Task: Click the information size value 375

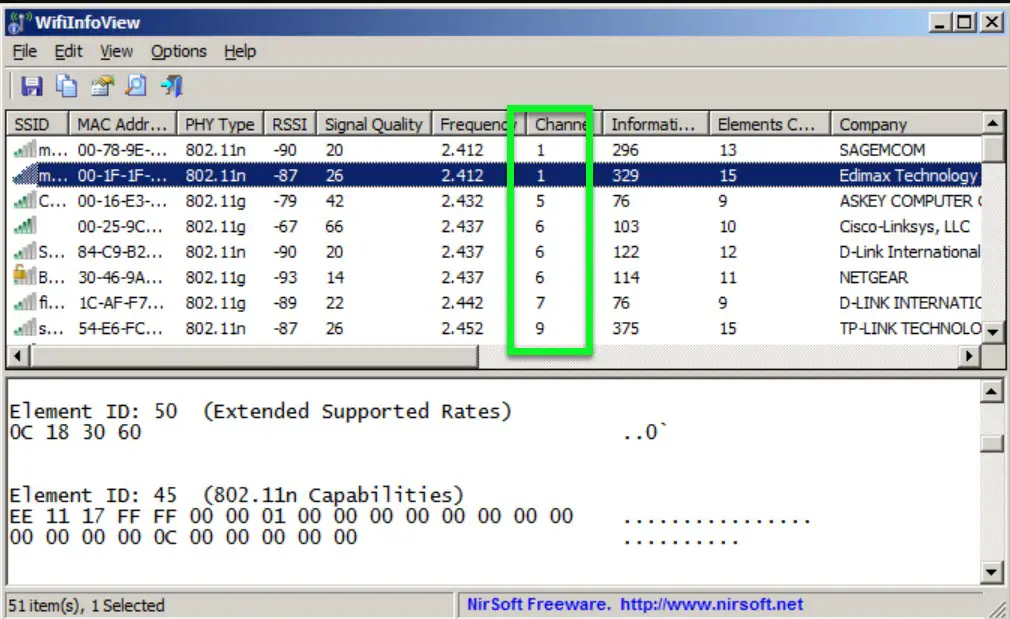Action: [x=625, y=329]
